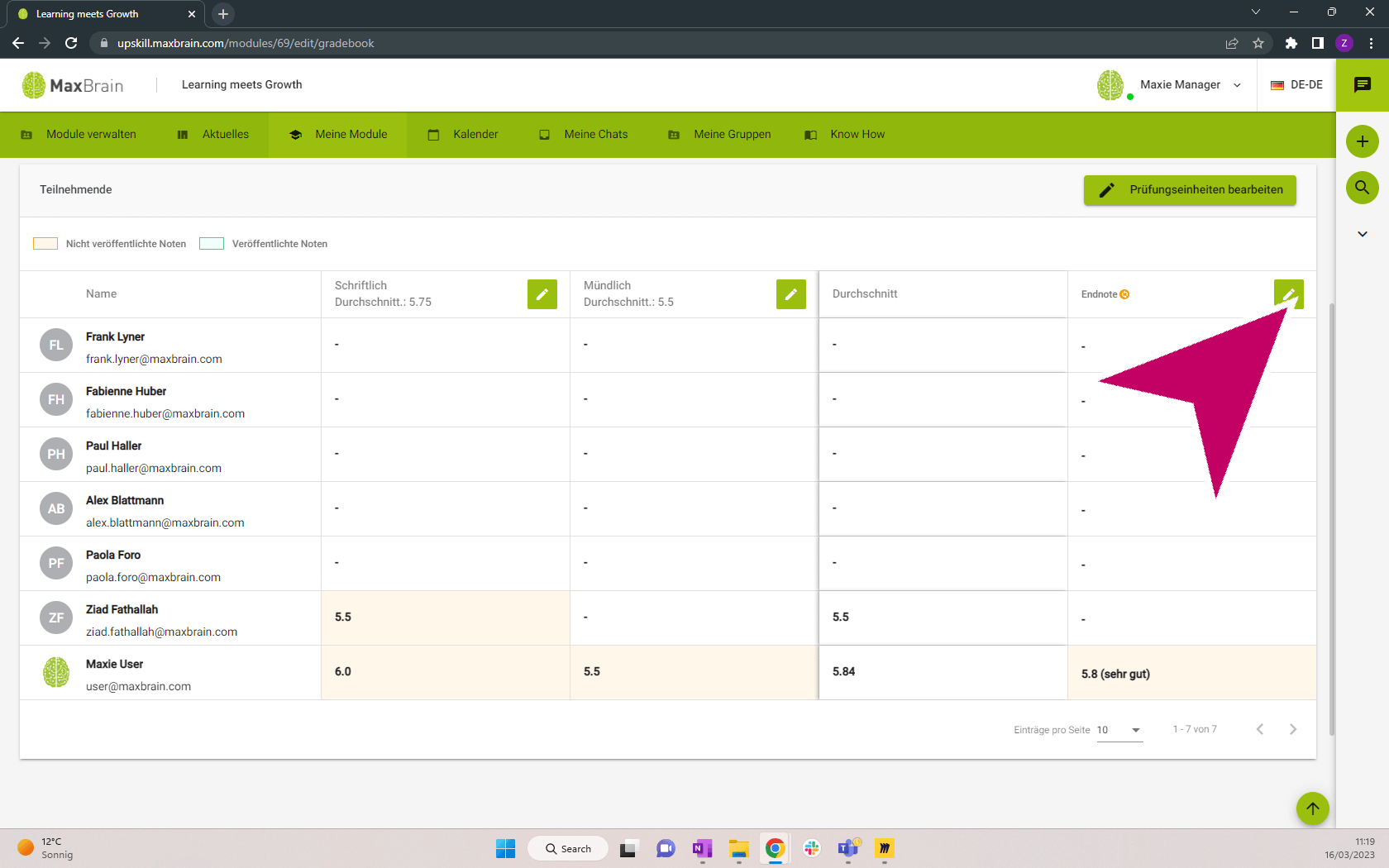The image size is (1389, 868).
Task: Go back in browser
Action: 18,43
